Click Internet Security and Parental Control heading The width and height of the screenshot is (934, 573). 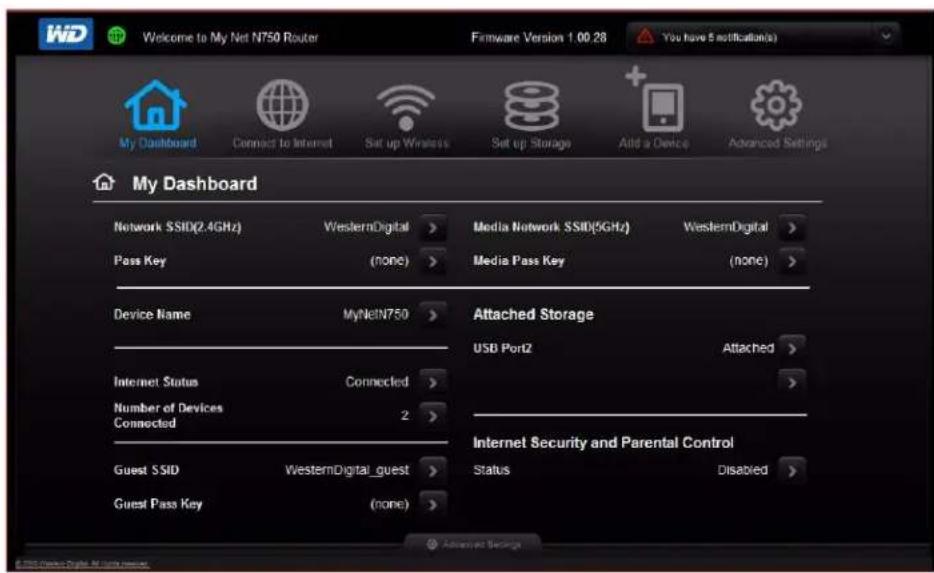coord(603,443)
